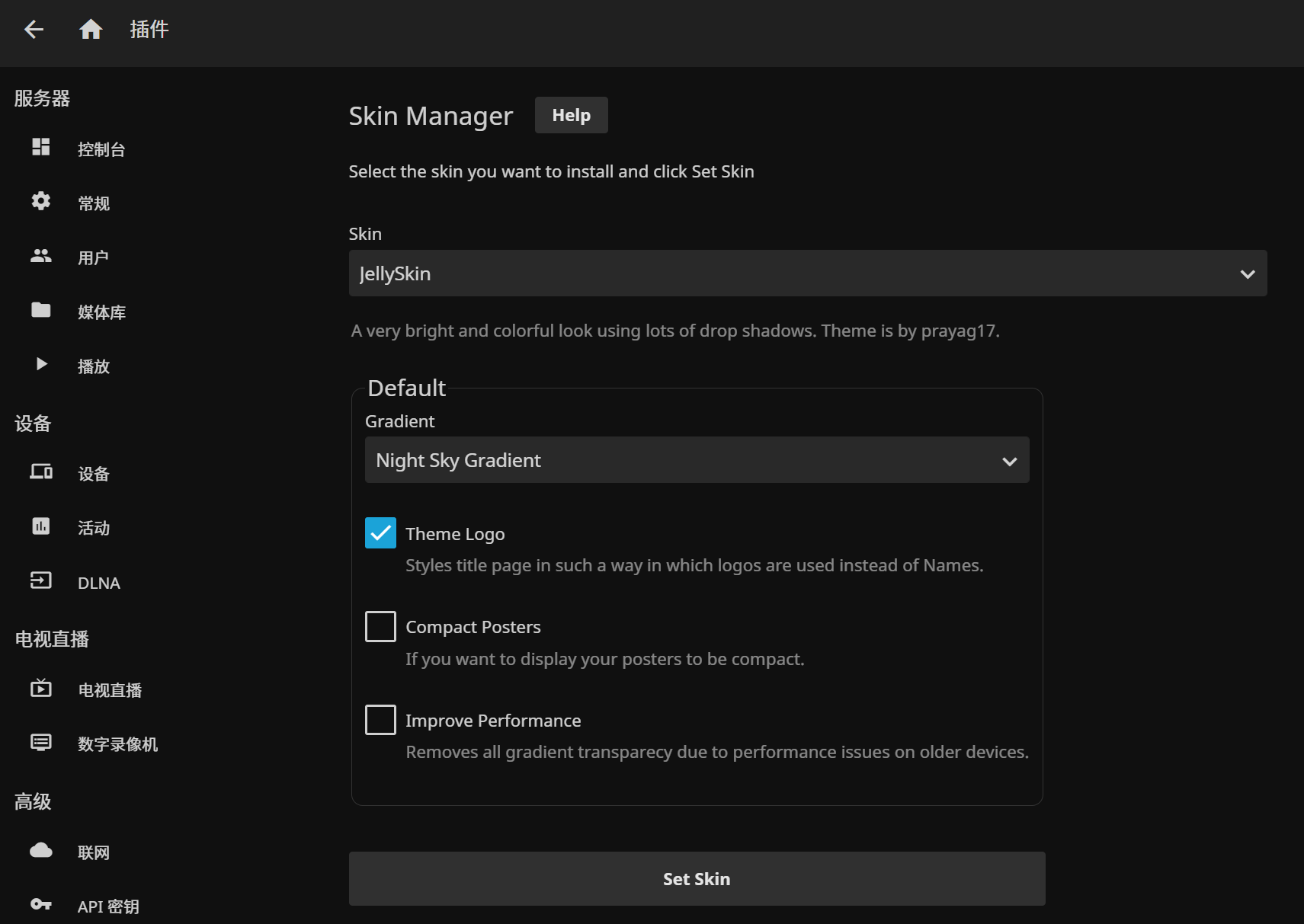1304x924 pixels.
Task: Click the 播放 play triangle icon
Action: [42, 364]
